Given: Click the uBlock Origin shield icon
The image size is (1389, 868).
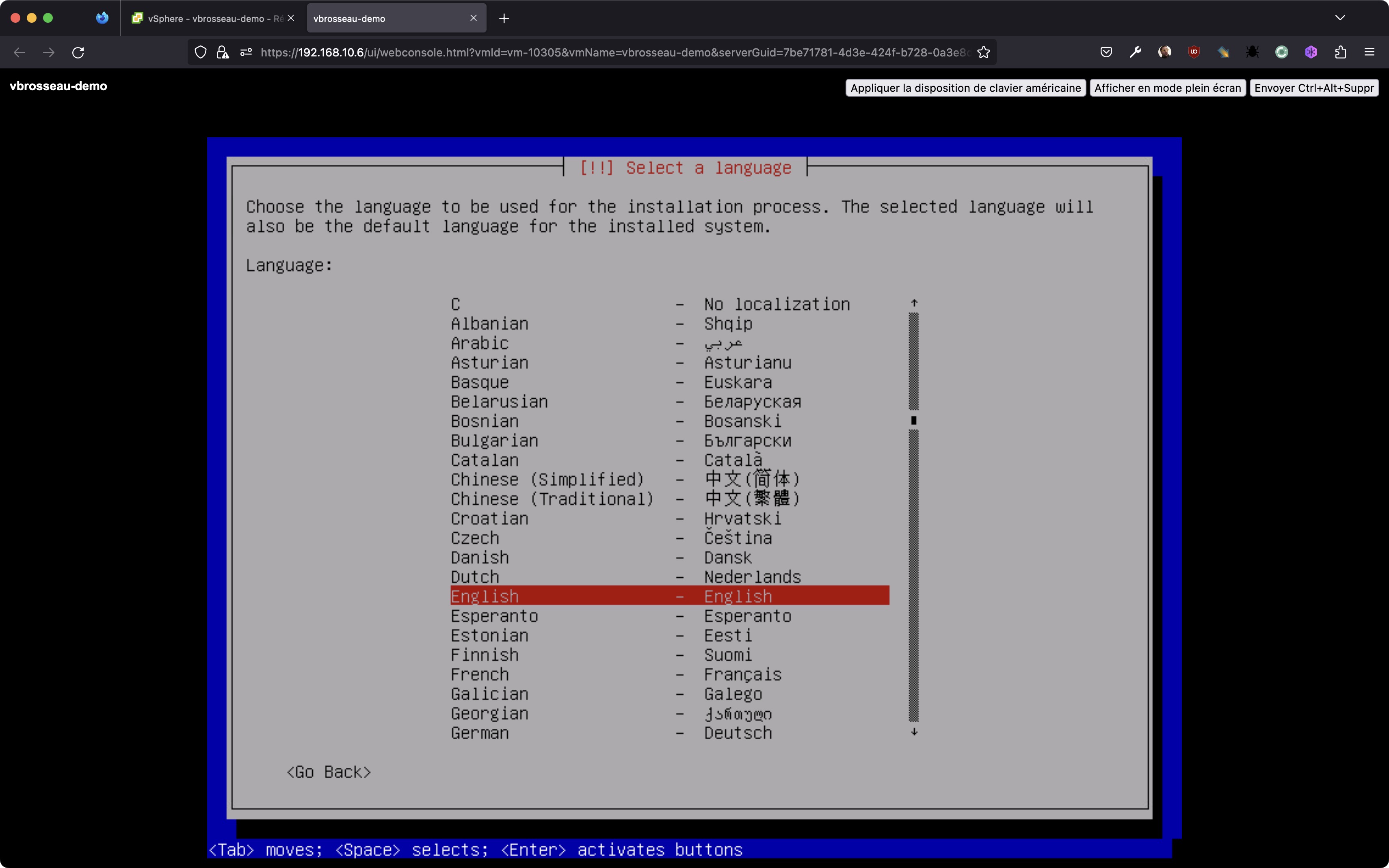Looking at the screenshot, I should 1194,52.
